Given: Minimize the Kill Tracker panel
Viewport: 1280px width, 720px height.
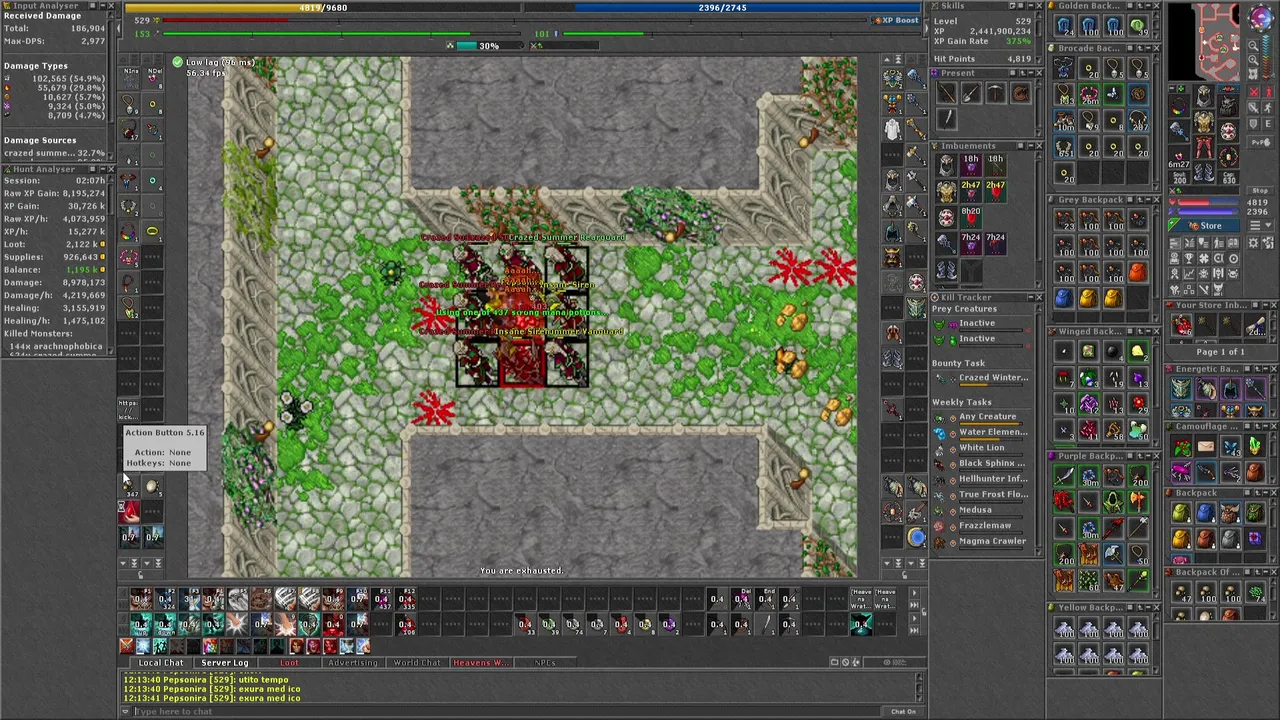Looking at the screenshot, I should [x=1031, y=297].
